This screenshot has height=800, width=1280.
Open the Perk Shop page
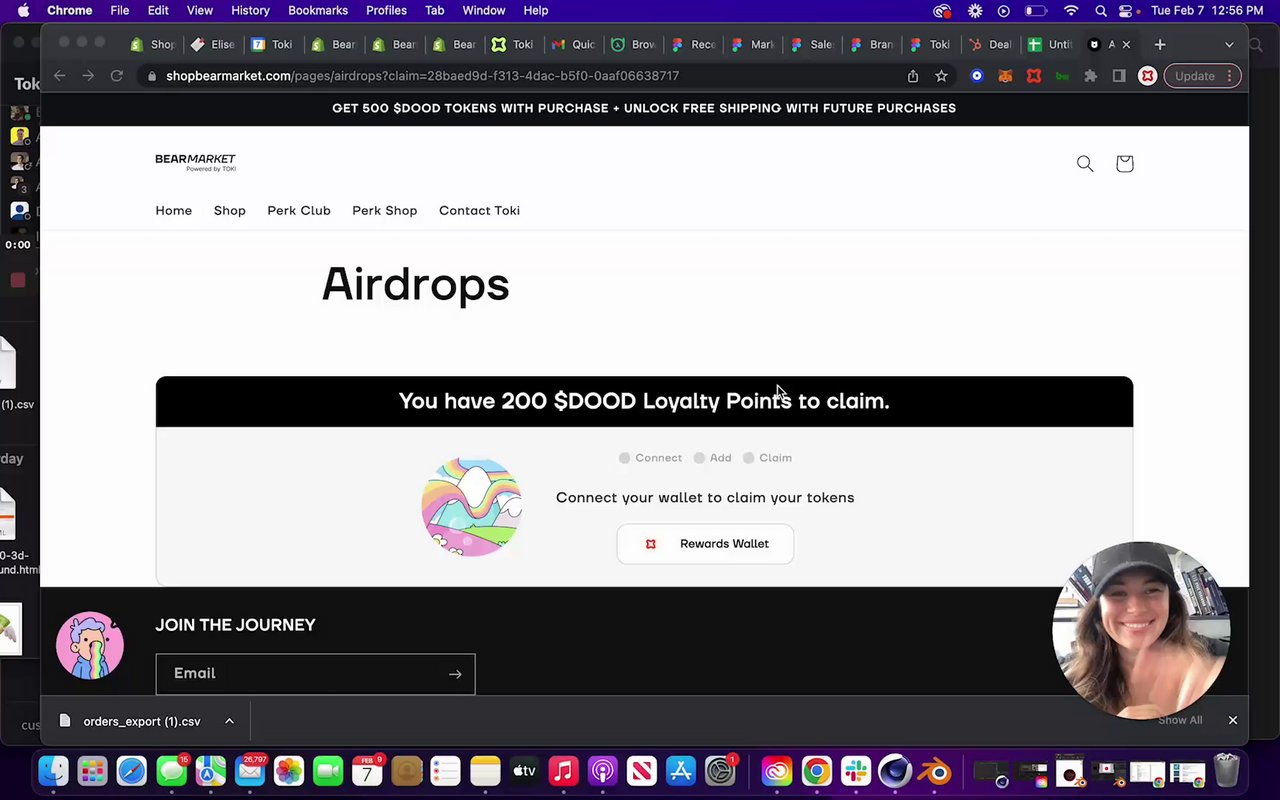(384, 211)
